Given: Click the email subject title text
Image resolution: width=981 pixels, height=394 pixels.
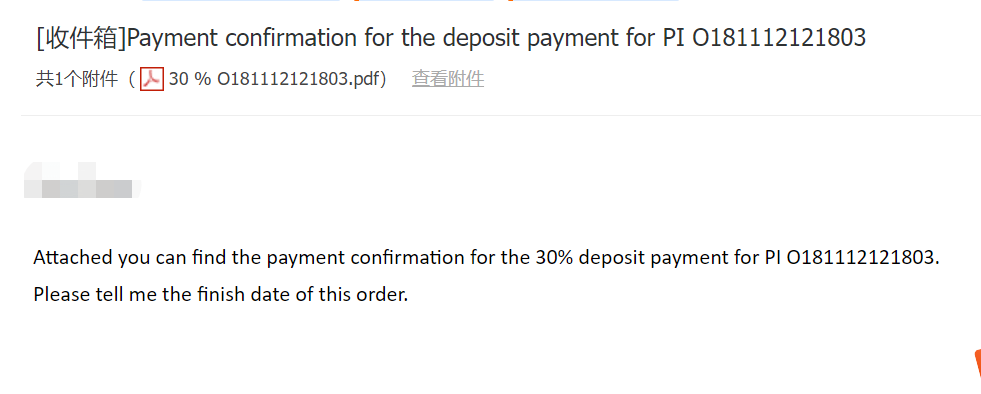Looking at the screenshot, I should (x=451, y=38).
